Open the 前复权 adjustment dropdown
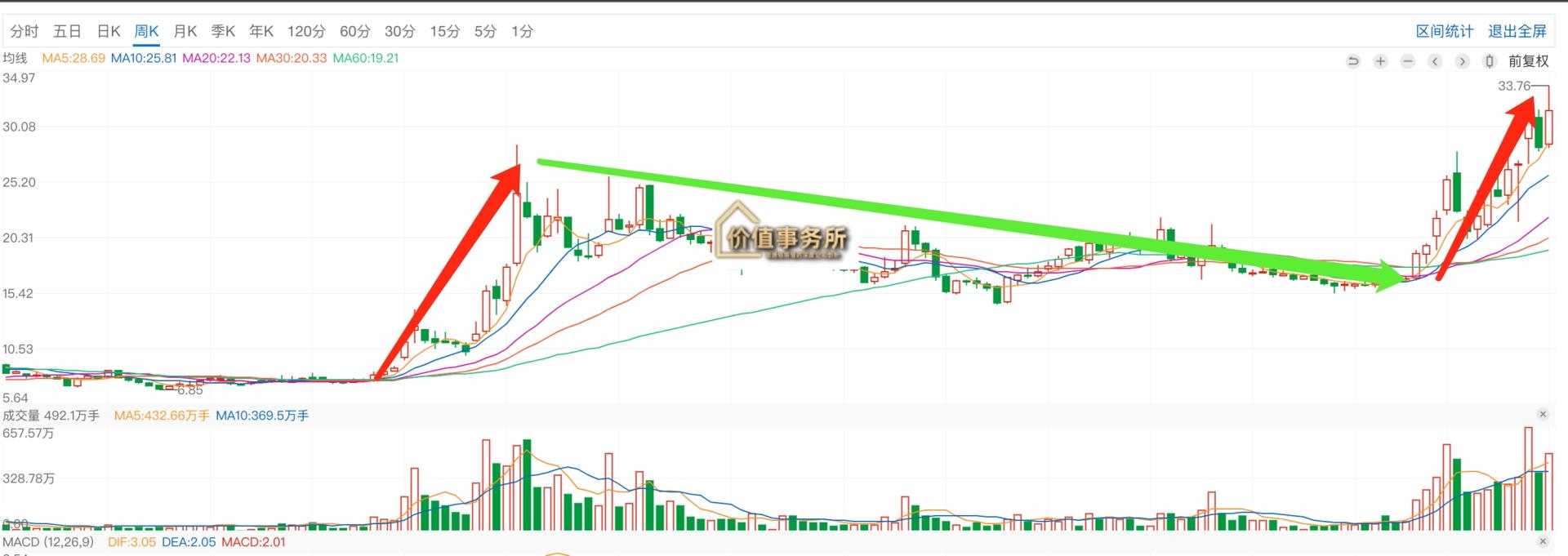This screenshot has width=1568, height=556. [1528, 61]
